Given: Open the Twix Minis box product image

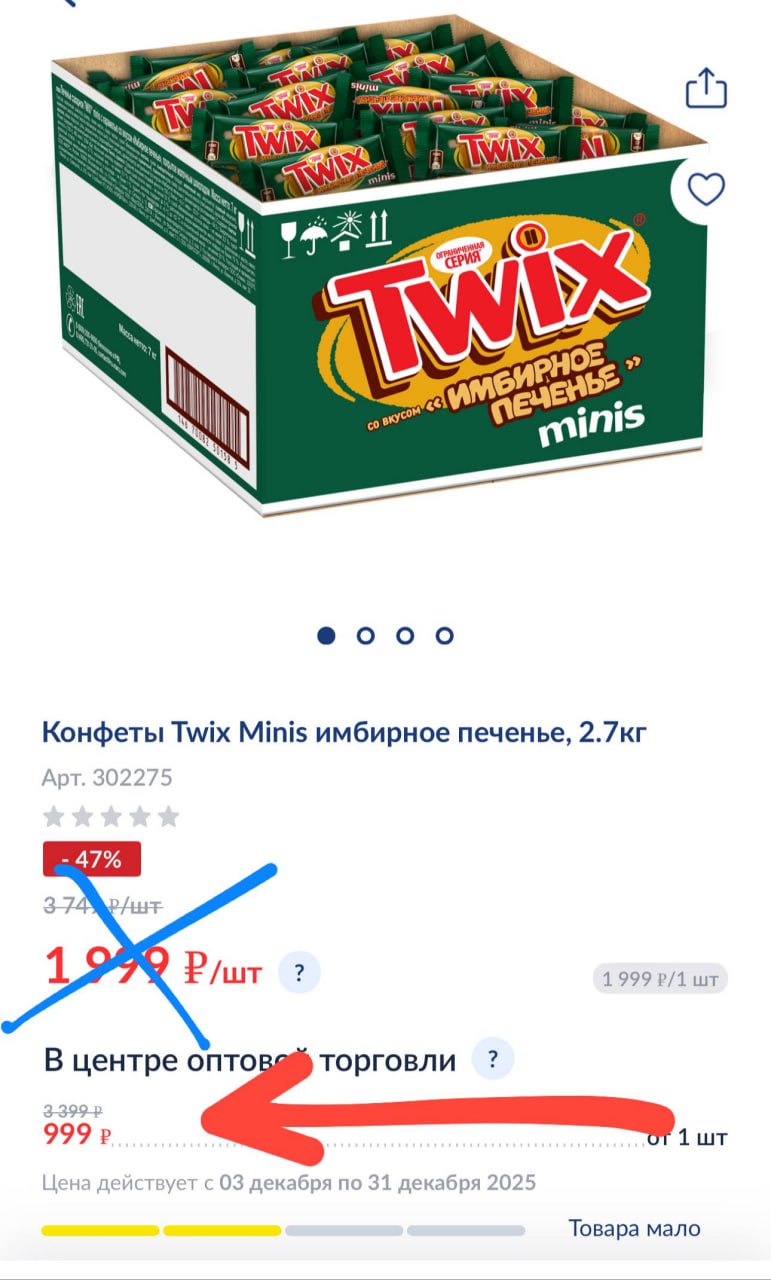Looking at the screenshot, I should point(380,265).
